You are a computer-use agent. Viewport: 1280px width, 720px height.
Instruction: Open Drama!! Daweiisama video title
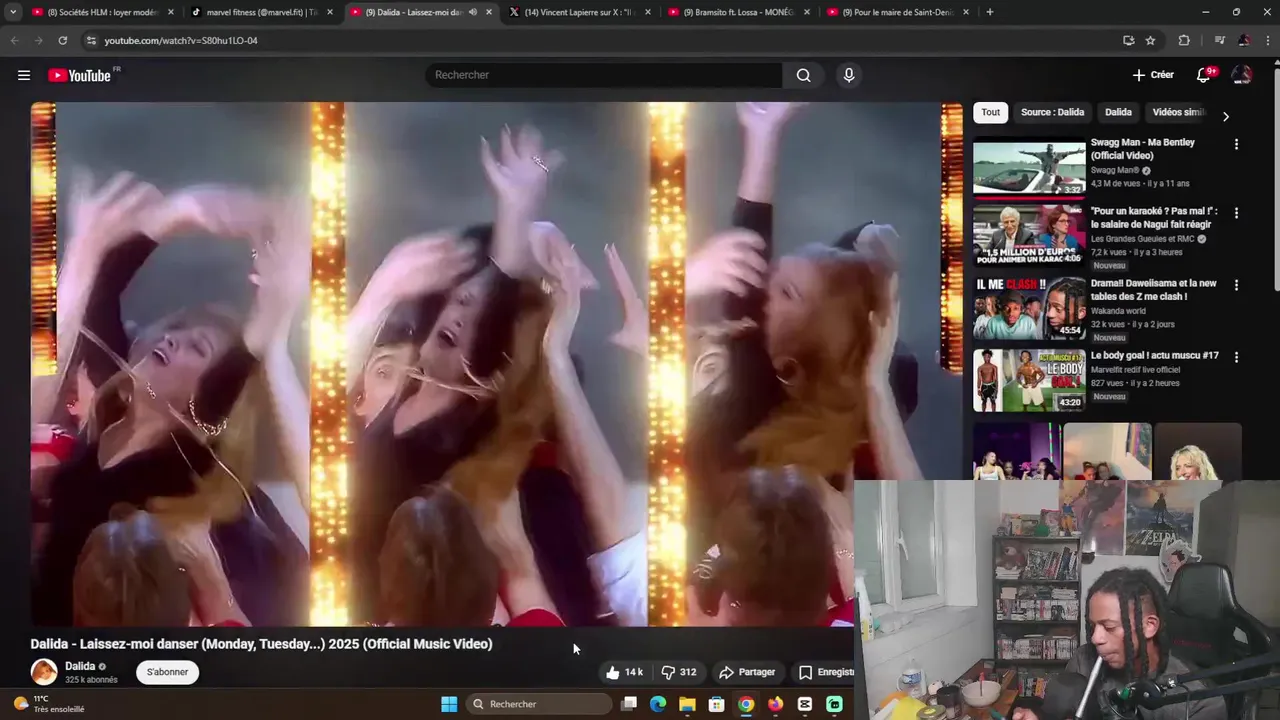1154,290
